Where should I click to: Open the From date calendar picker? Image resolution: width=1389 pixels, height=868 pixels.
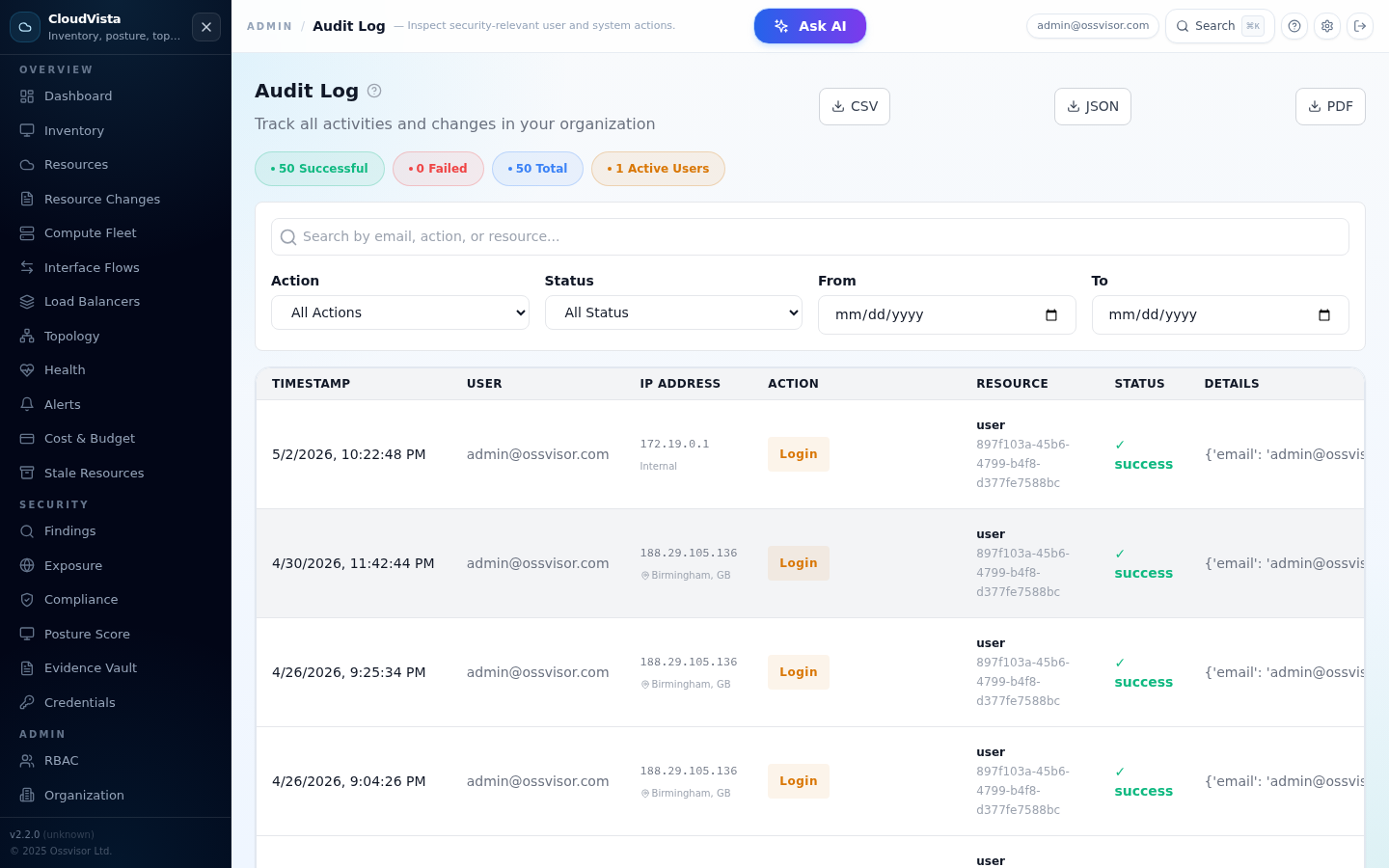pos(1051,315)
